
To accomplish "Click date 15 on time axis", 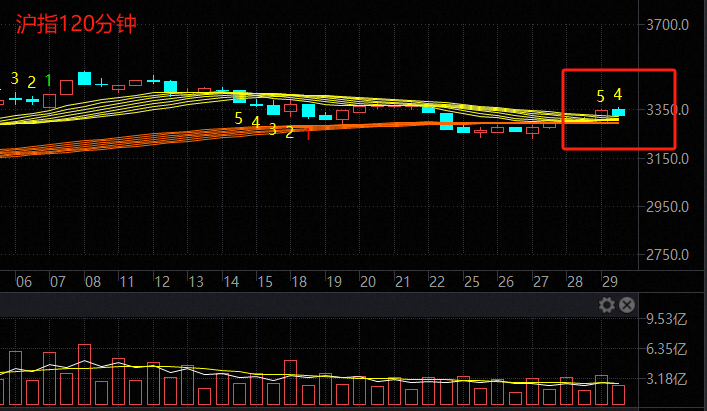I will point(265,282).
